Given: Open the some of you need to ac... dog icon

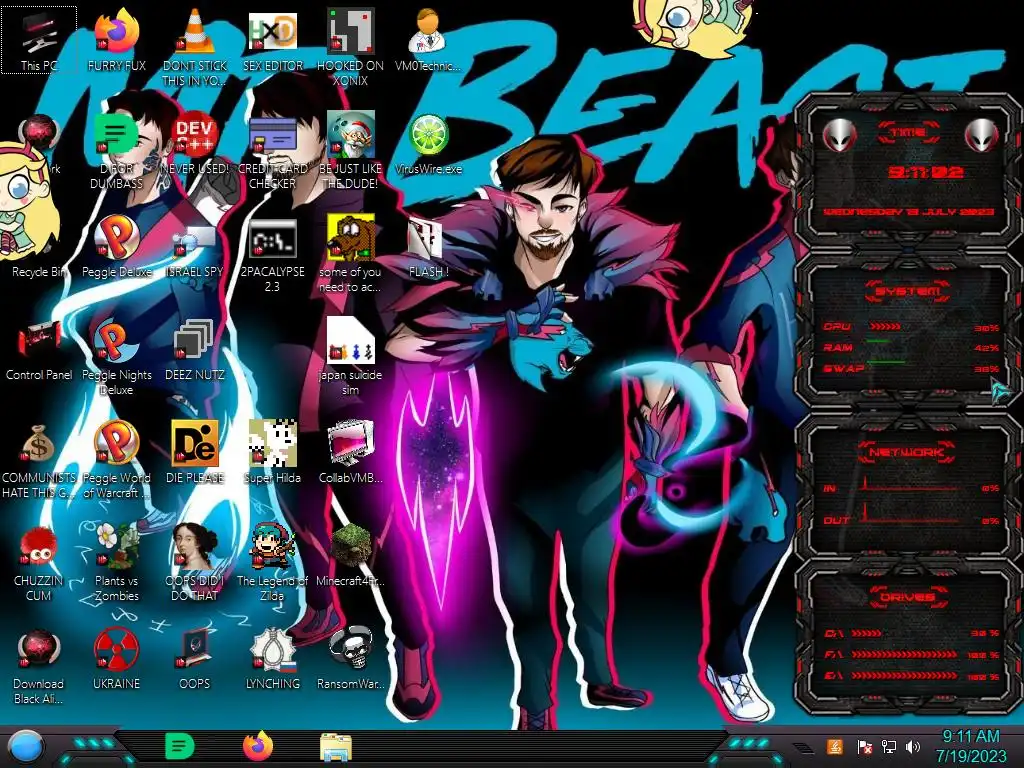Looking at the screenshot, I should [351, 255].
